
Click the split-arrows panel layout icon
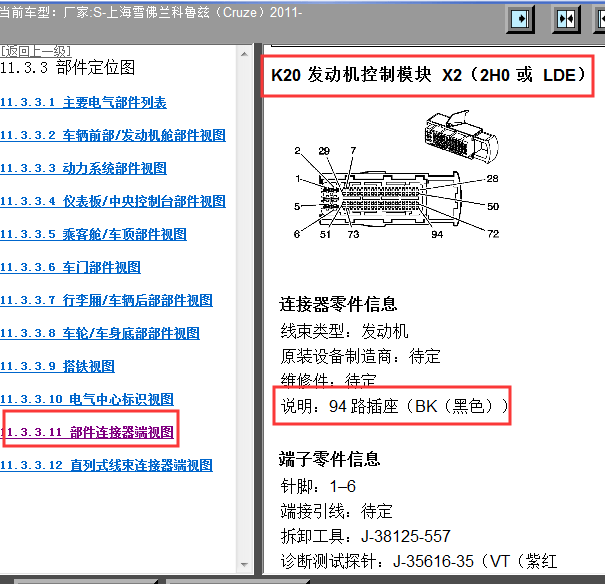566,19
